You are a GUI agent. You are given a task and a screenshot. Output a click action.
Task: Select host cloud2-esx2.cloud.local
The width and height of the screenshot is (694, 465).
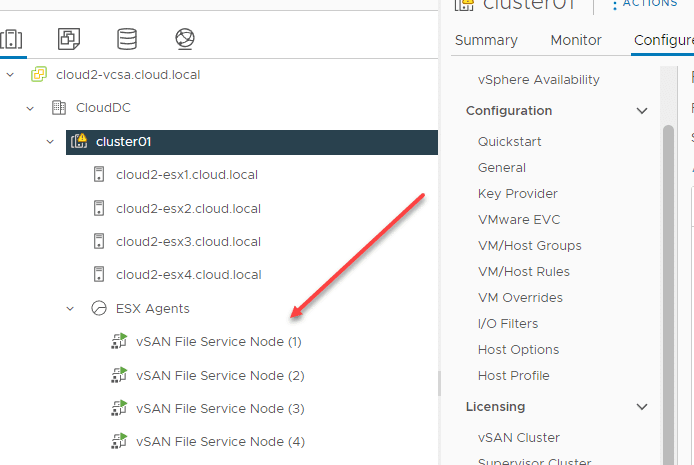coord(188,208)
